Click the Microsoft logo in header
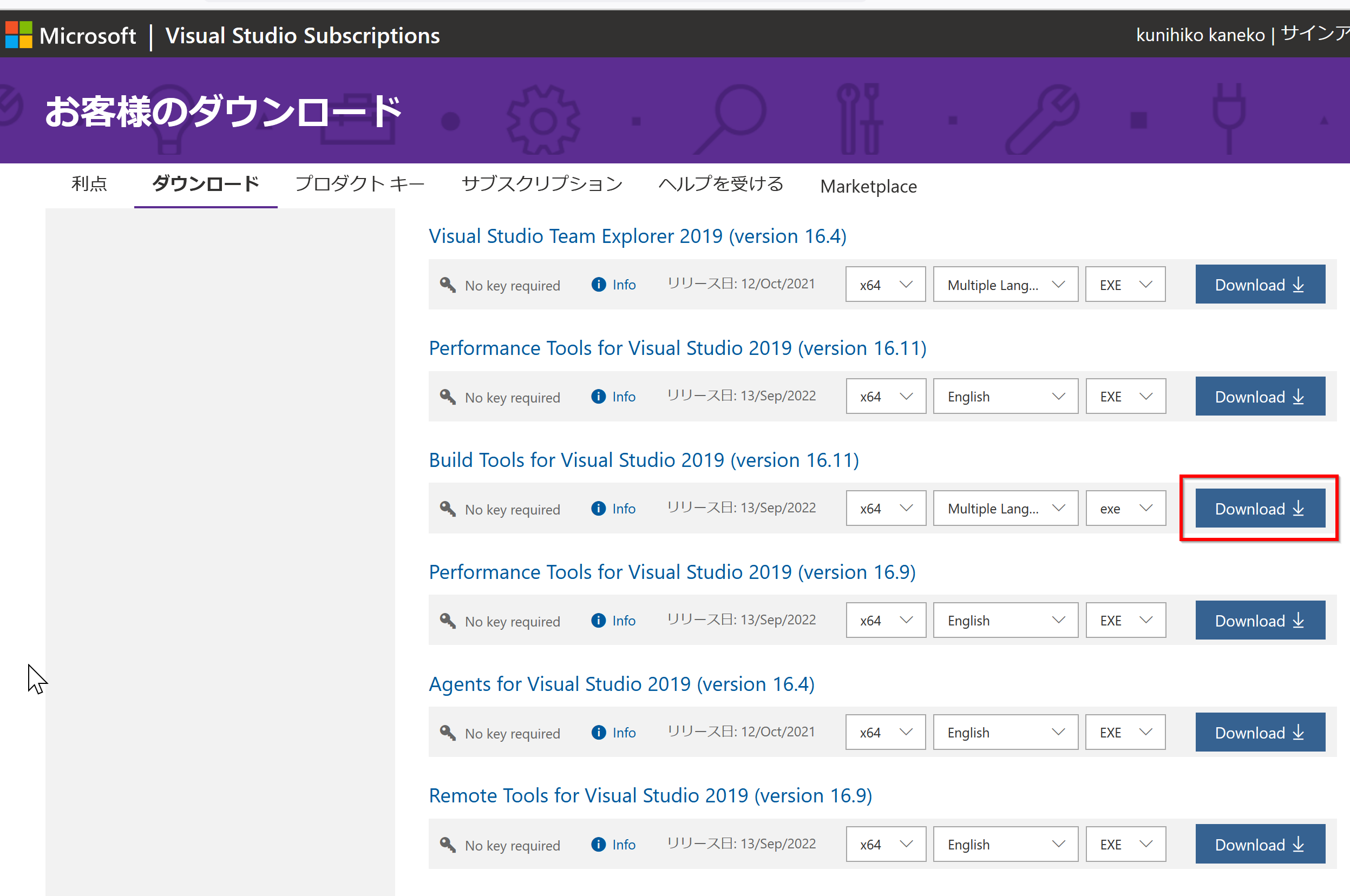This screenshot has height=896, width=1350. pyautogui.click(x=19, y=35)
